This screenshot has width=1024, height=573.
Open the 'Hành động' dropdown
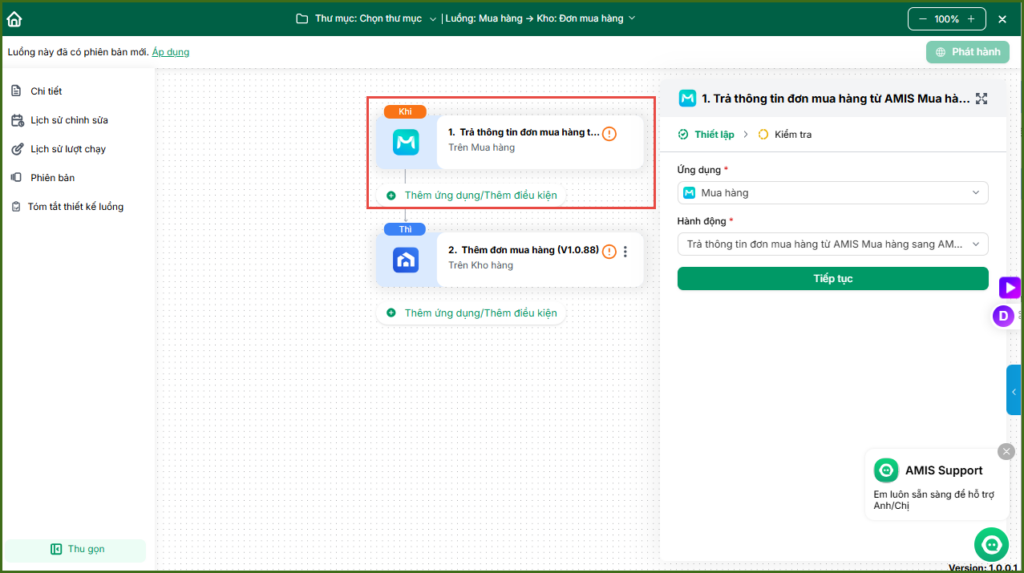coord(833,244)
